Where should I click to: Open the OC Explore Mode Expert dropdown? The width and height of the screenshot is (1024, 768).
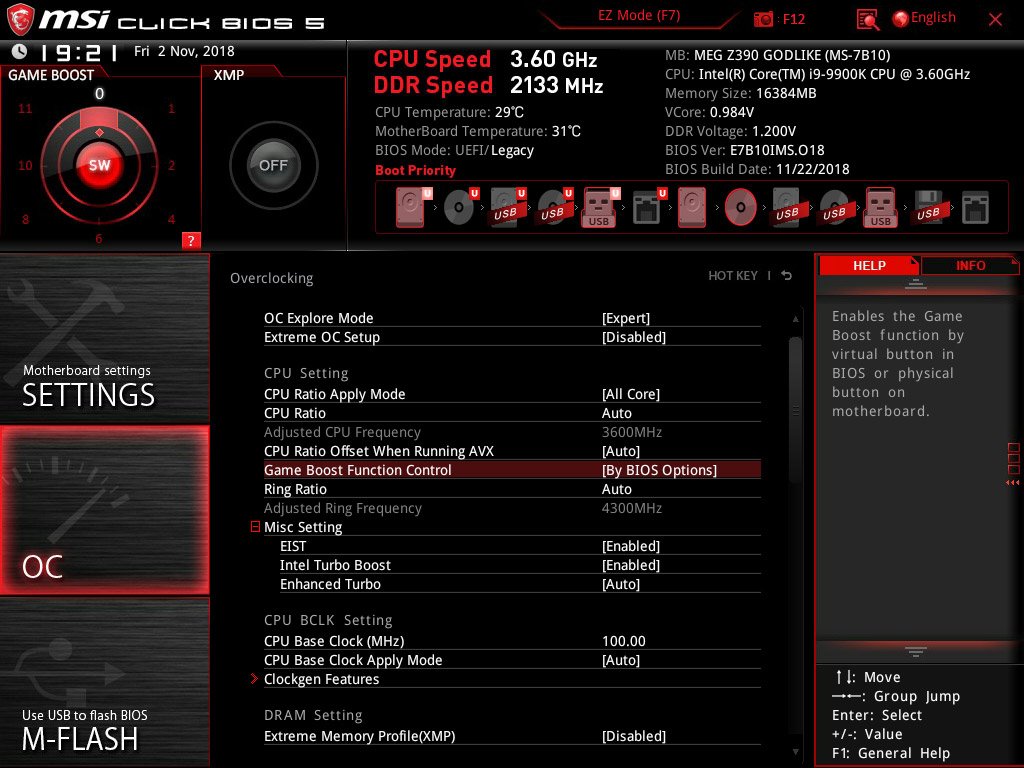click(626, 318)
